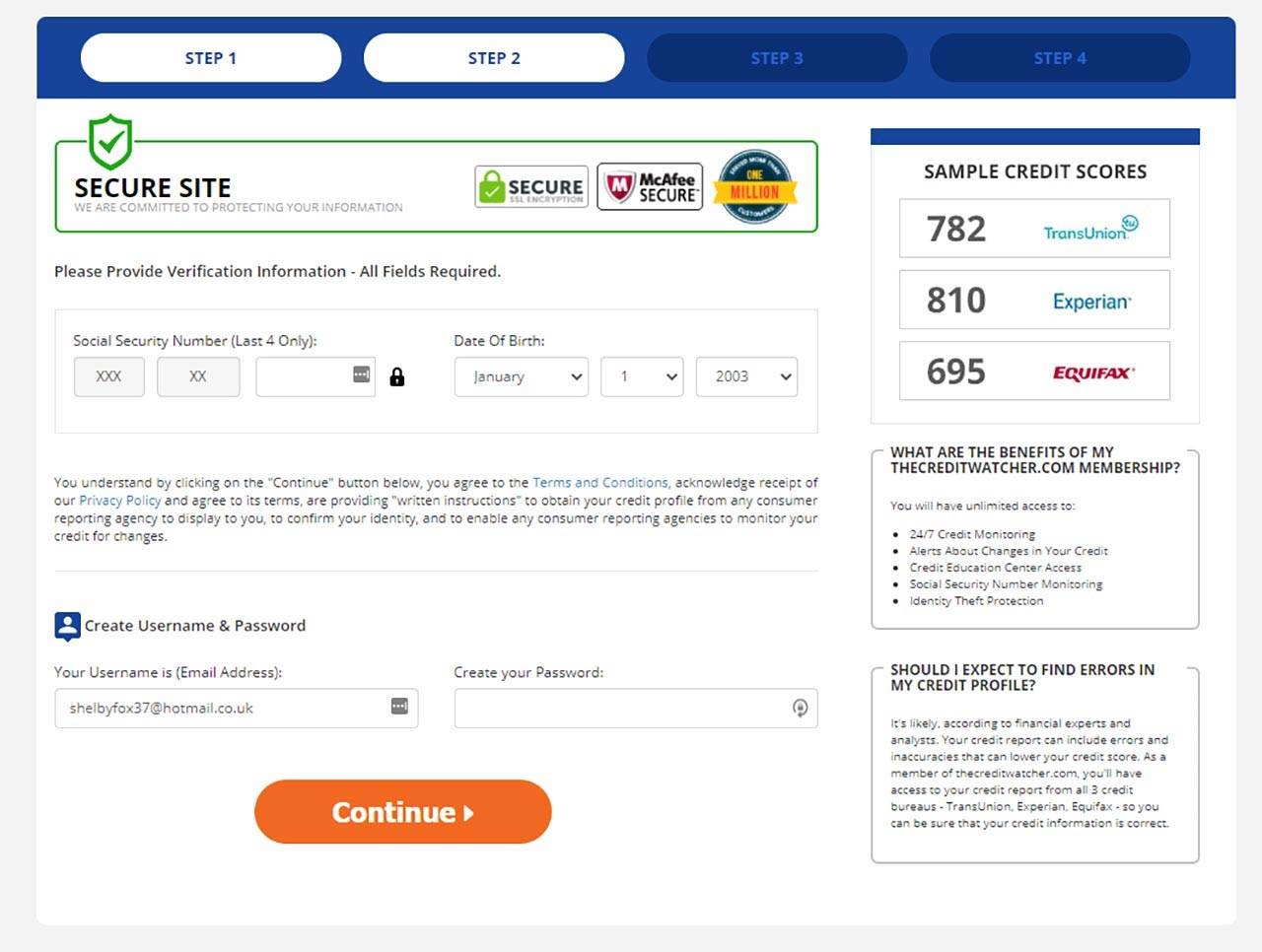This screenshot has height=952, width=1262.
Task: Open the Terms and Conditions link
Action: point(600,483)
